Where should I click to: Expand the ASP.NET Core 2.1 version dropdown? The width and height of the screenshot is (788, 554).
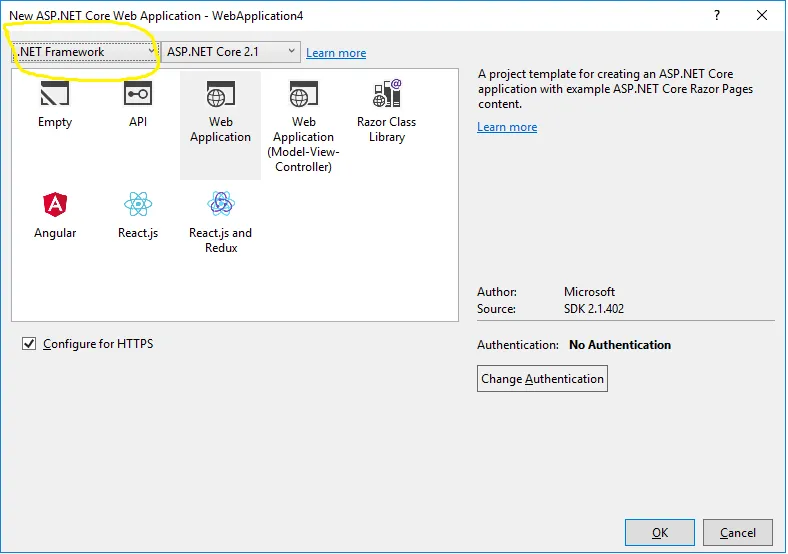coord(231,52)
